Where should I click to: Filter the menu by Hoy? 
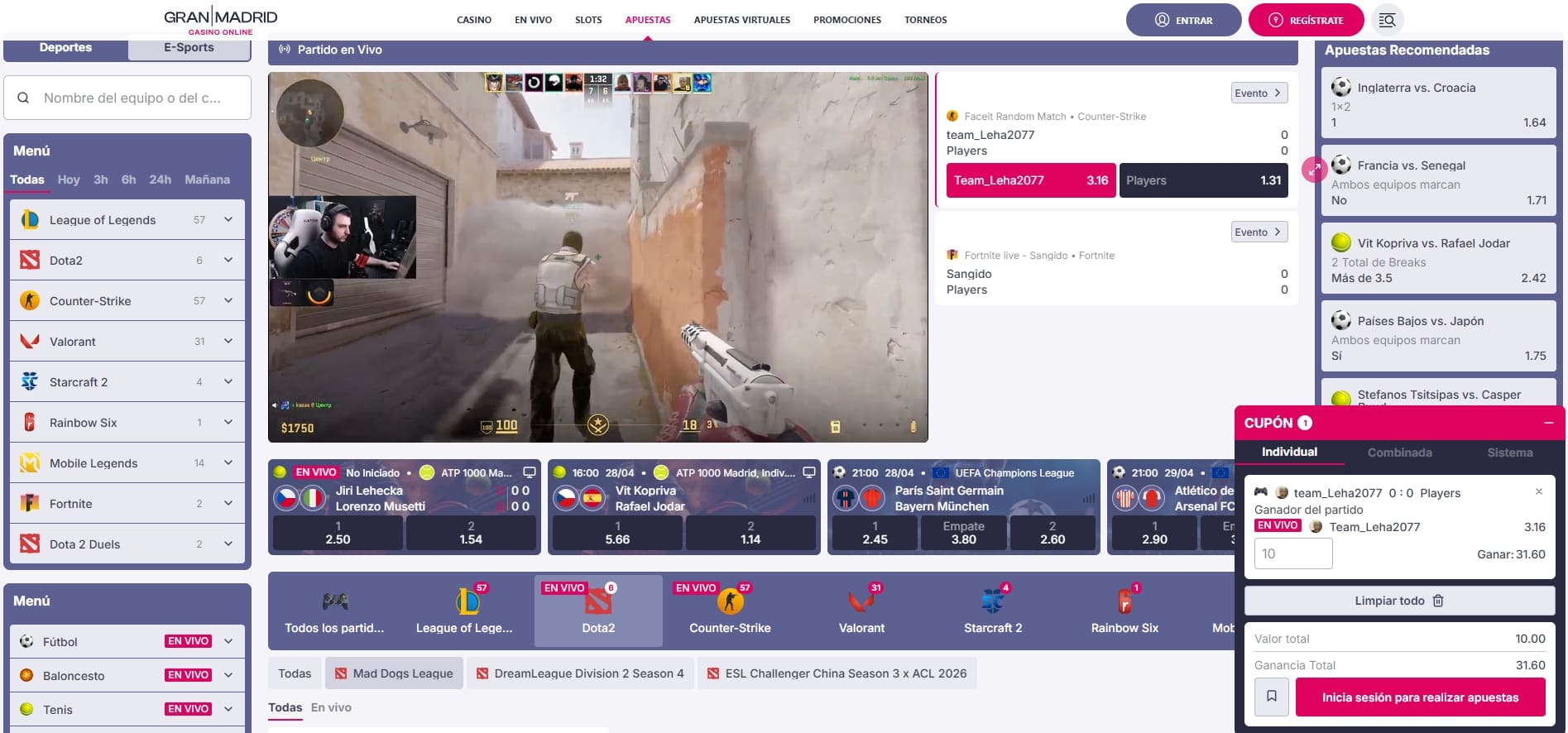pyautogui.click(x=69, y=180)
